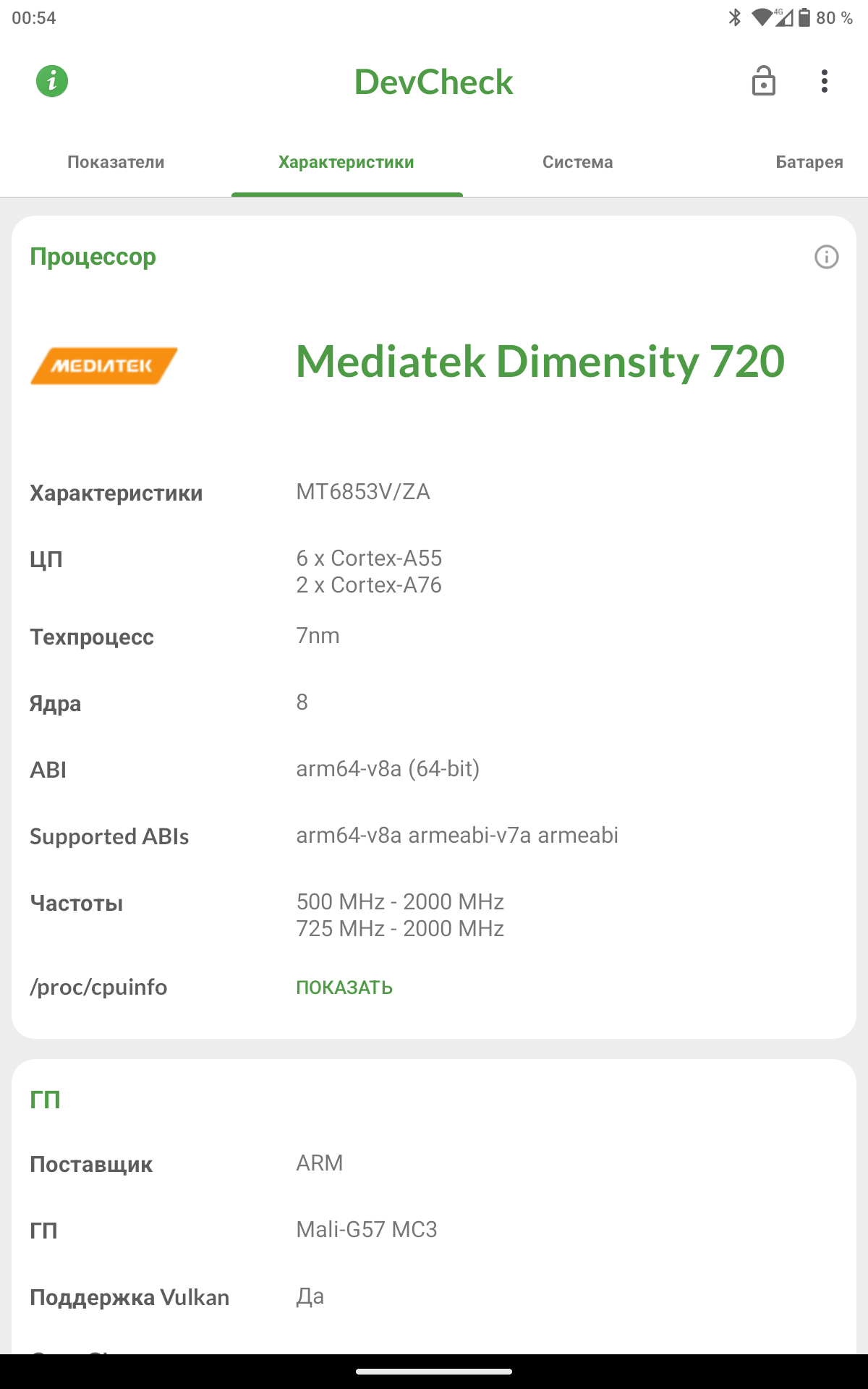Tap the Wi-Fi status bar icon

(762, 17)
